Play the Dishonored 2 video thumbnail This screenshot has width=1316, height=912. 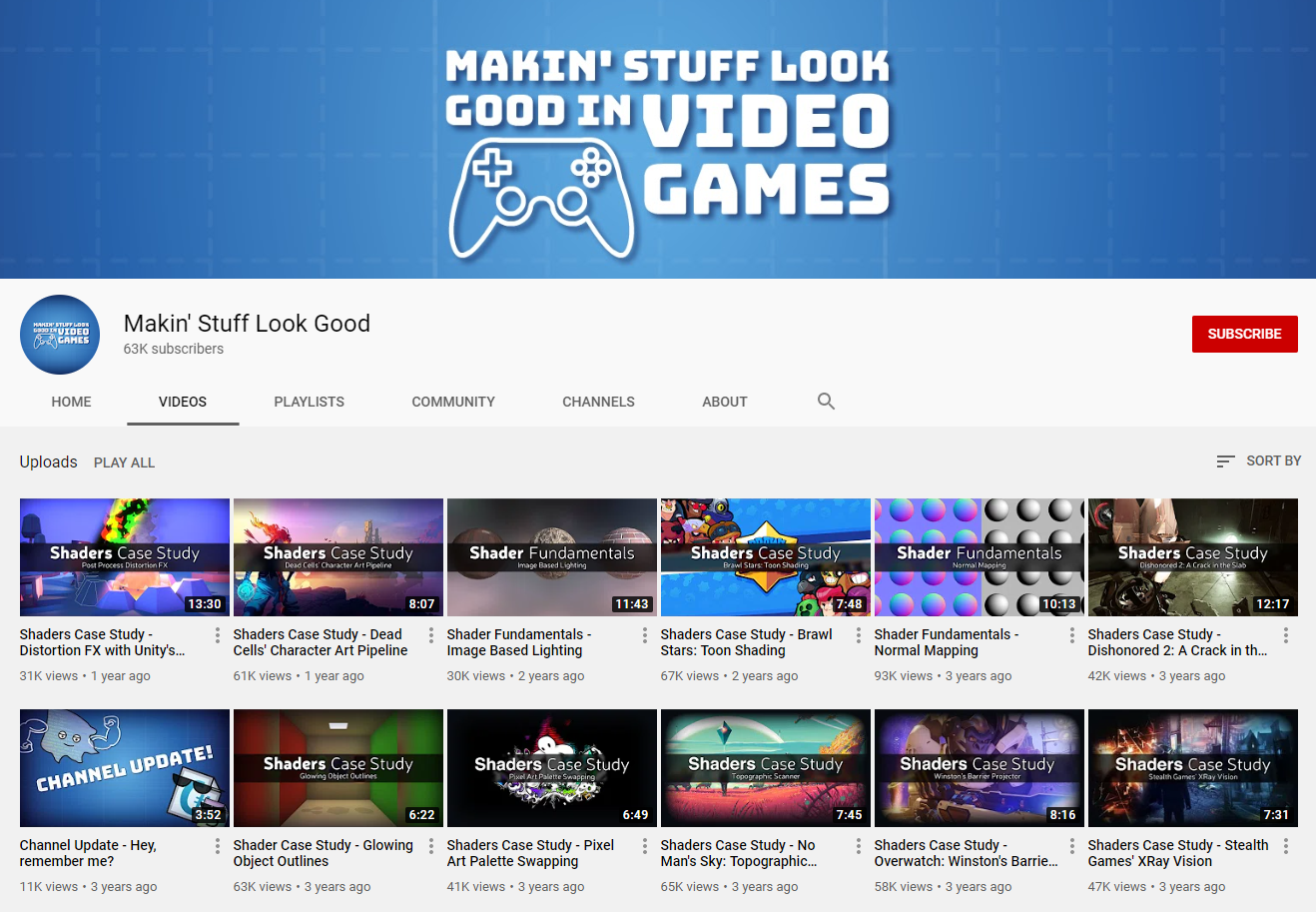1193,557
